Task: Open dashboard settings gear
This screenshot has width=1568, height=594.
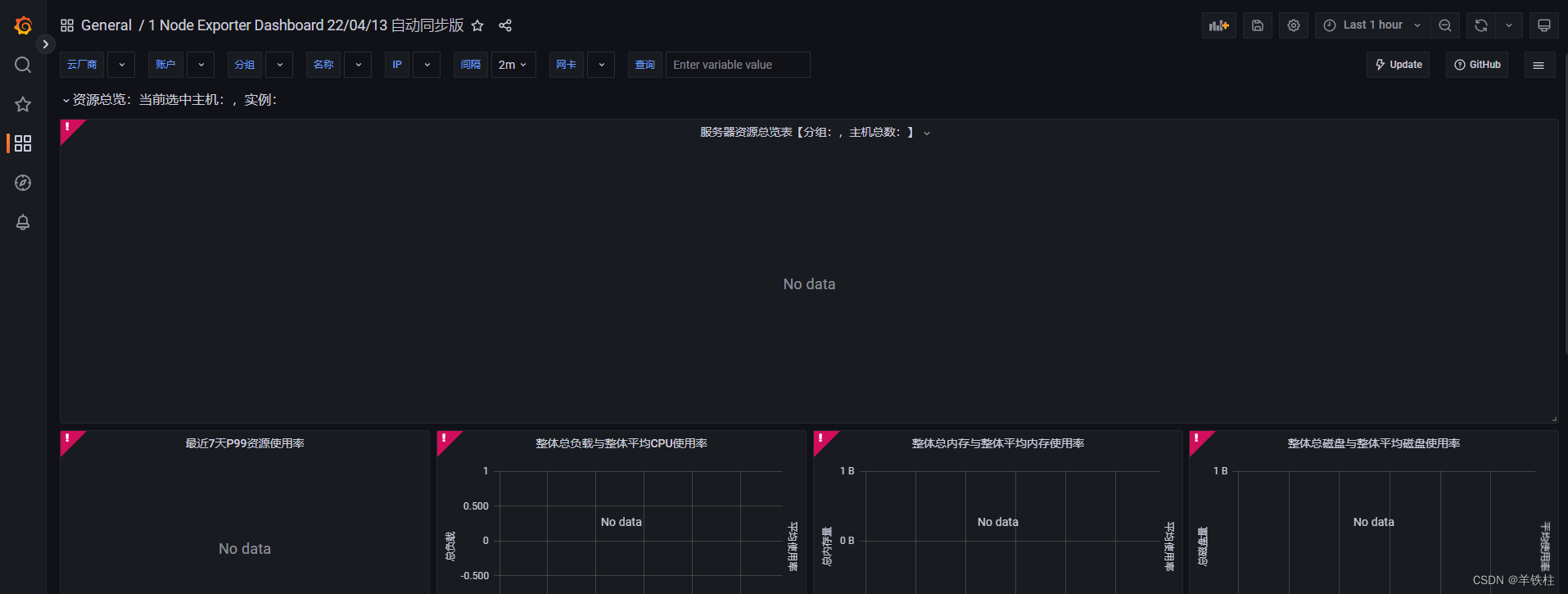Action: pyautogui.click(x=1294, y=25)
